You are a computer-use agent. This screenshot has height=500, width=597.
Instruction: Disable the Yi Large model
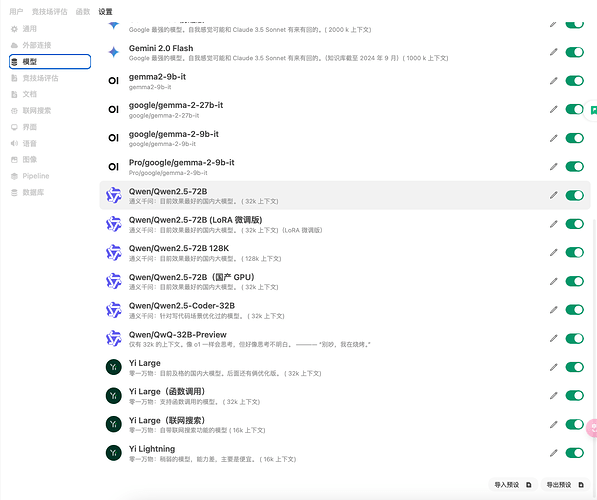click(575, 367)
